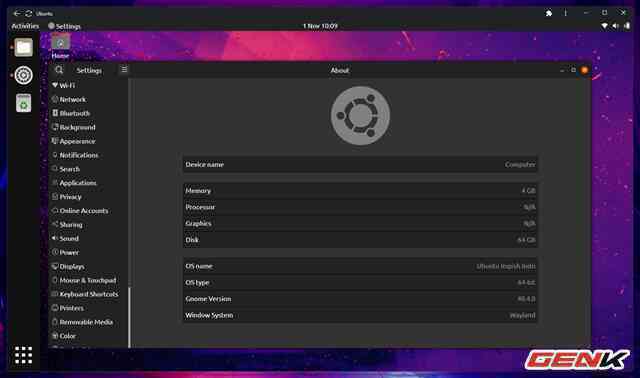
Task: Click the settings sidebar scrollbar
Action: tap(129, 317)
